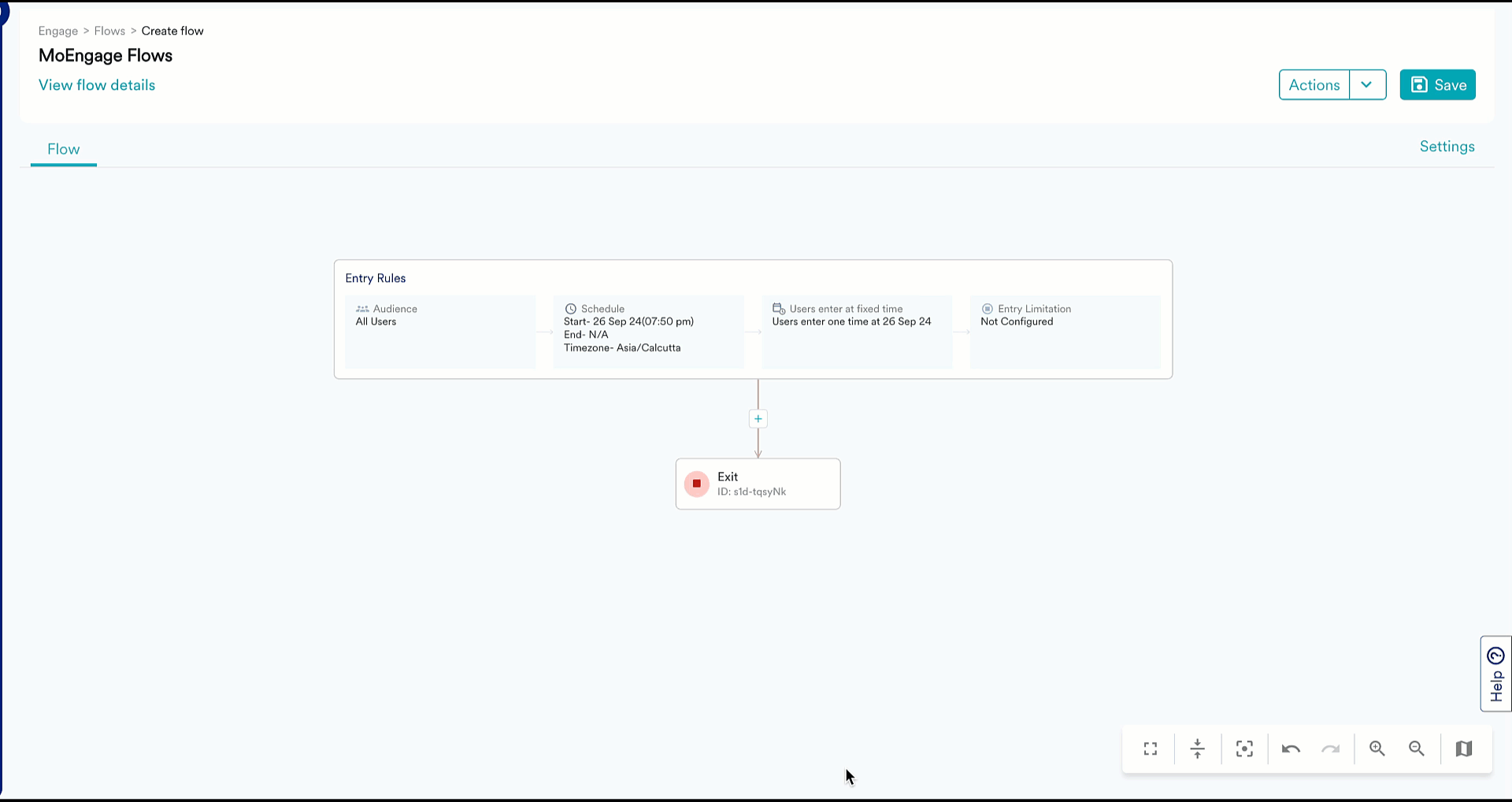Navigate to Engage in breadcrumb
This screenshot has width=1512, height=802.
tap(58, 31)
